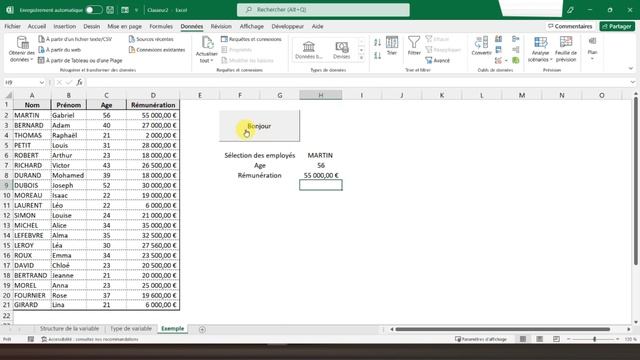Open Sources récentes
Viewport: 640px width, 360px height.
[x=151, y=39]
